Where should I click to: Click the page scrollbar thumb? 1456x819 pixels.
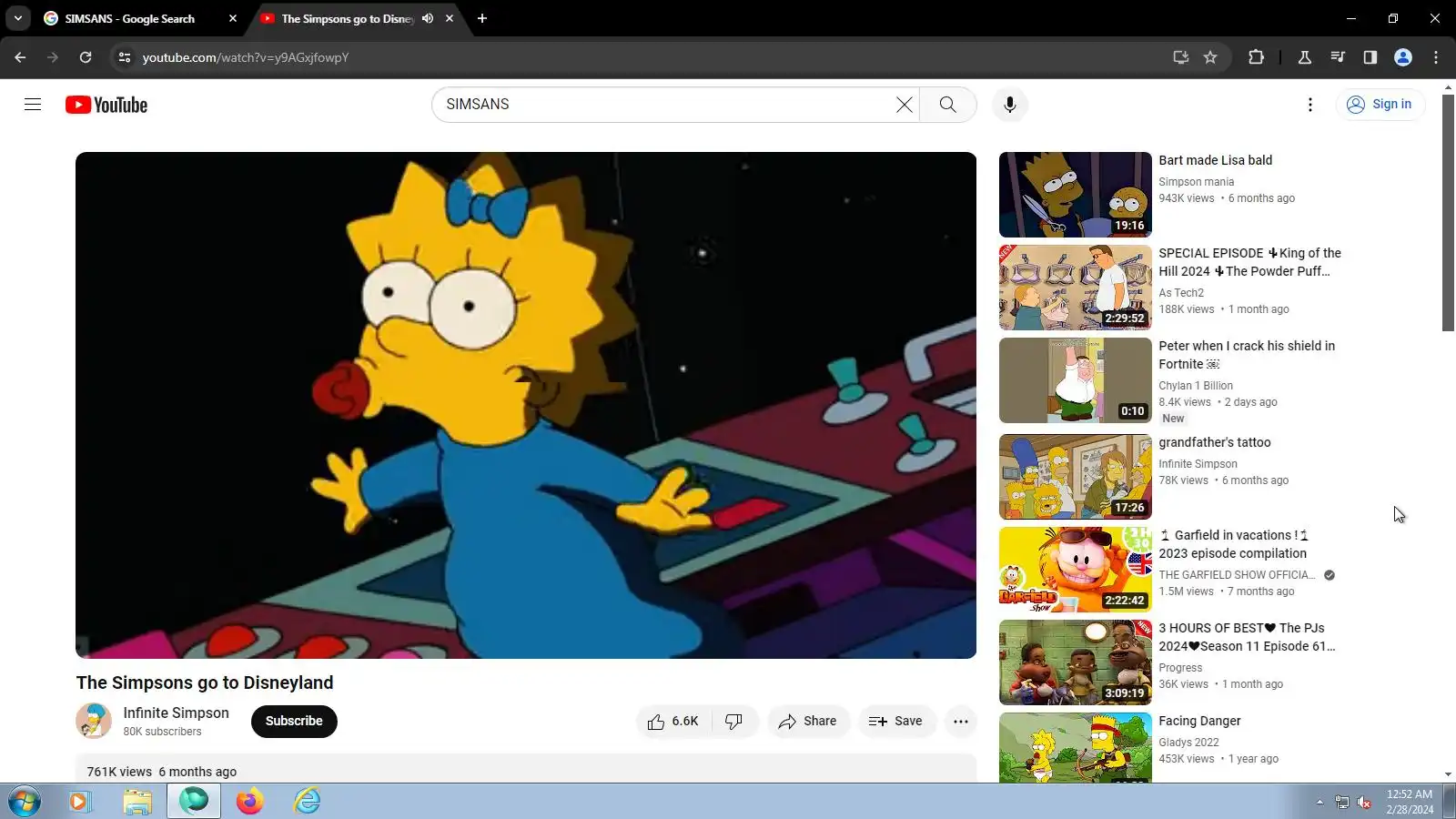point(1448,213)
